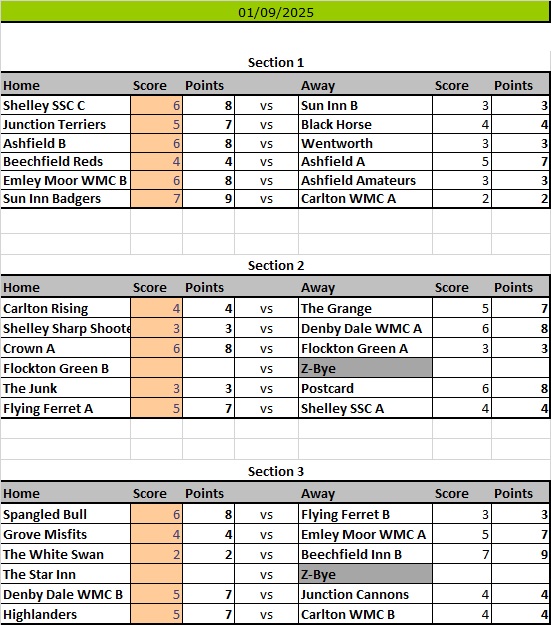This screenshot has height=625, width=551.
Task: Select the Sun Inn Badgers score cell
Action: click(x=157, y=199)
